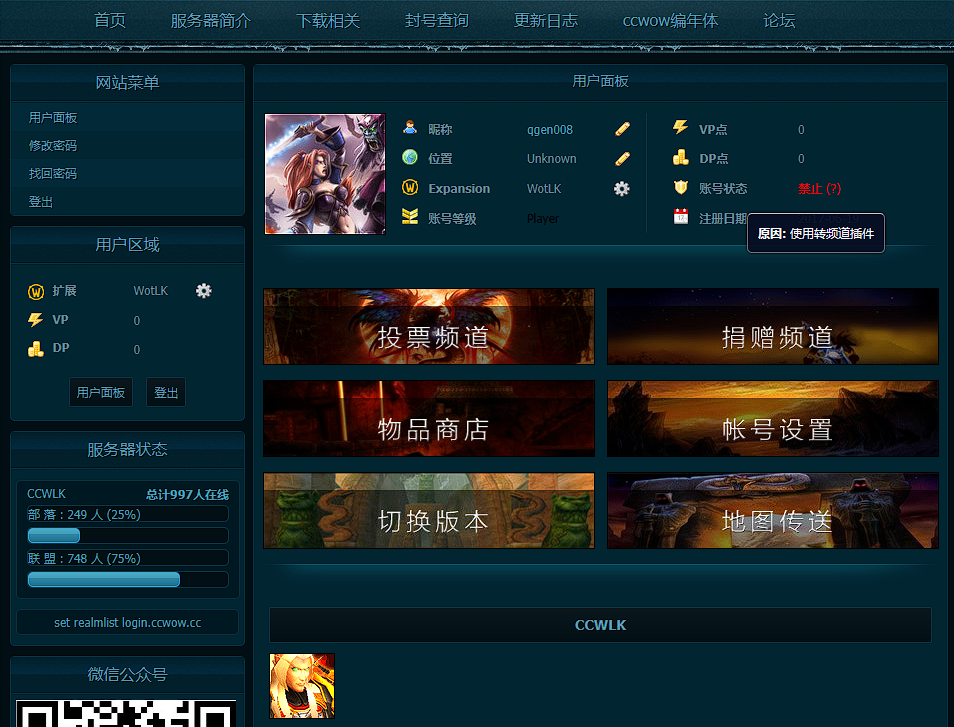Click the 注册日期 calendar icon

pyautogui.click(x=682, y=217)
